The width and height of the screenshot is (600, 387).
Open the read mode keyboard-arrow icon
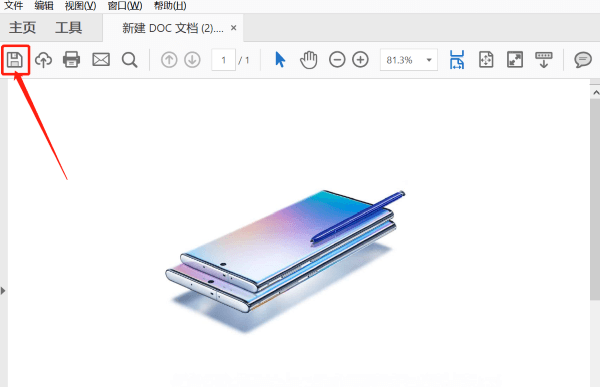point(544,60)
